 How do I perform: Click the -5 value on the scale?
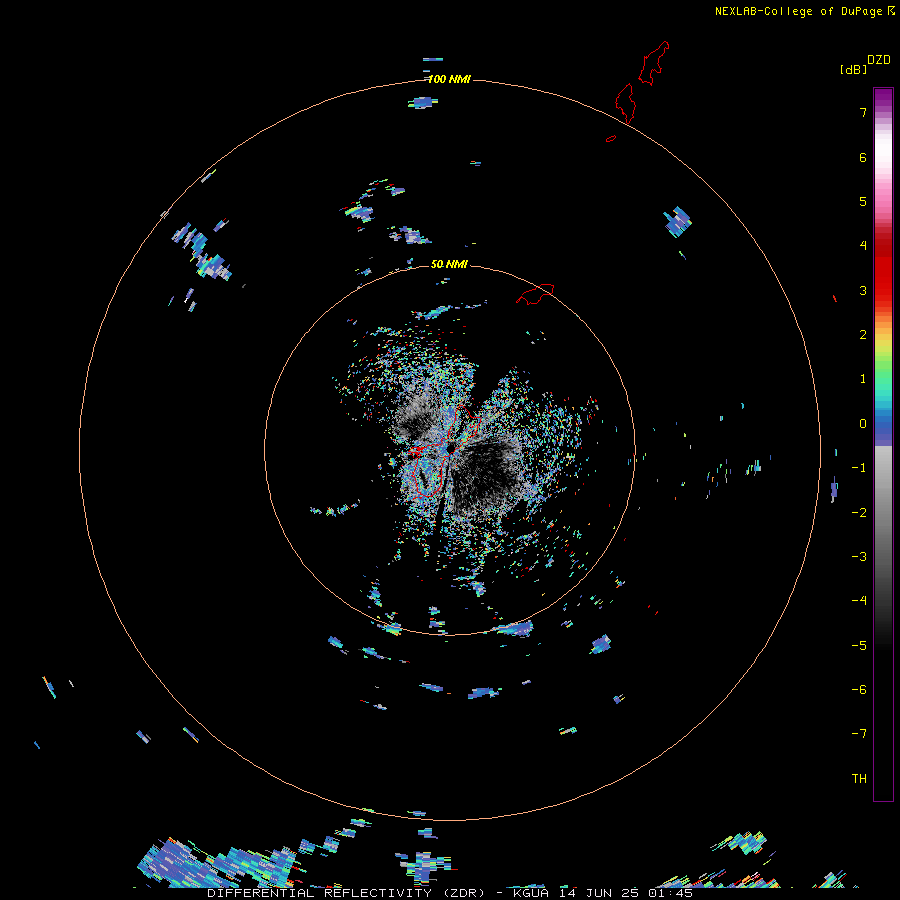(859, 646)
